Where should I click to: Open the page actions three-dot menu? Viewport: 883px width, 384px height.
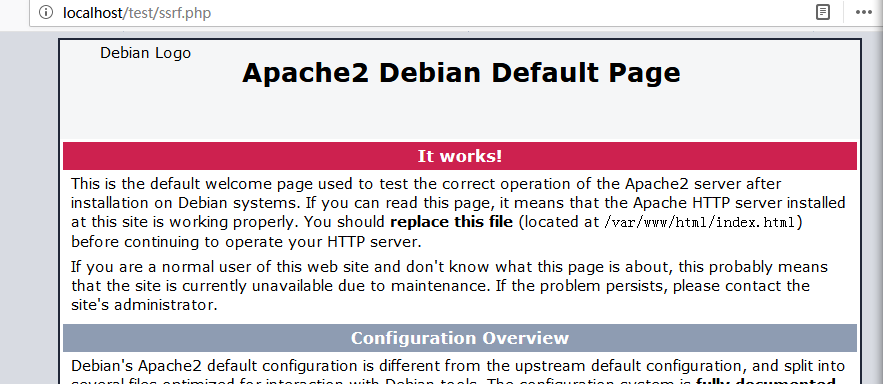click(x=863, y=12)
